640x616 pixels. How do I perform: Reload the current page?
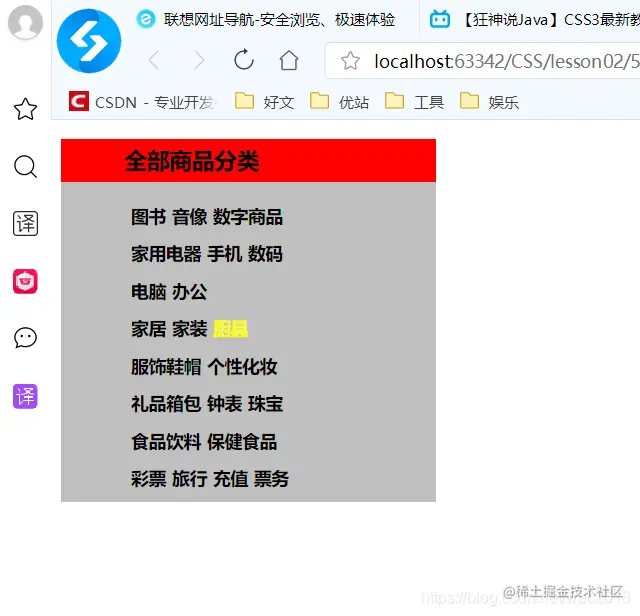pos(244,60)
